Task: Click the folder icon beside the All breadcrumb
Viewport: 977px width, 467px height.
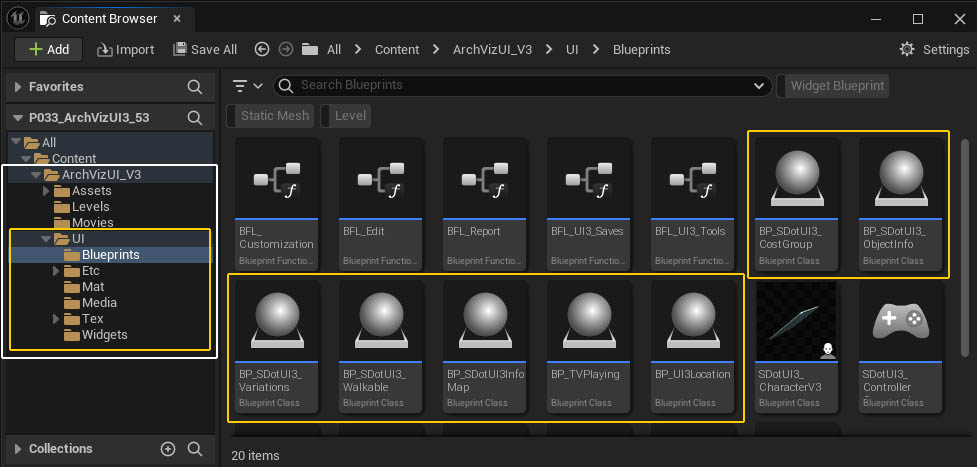Action: (x=310, y=49)
